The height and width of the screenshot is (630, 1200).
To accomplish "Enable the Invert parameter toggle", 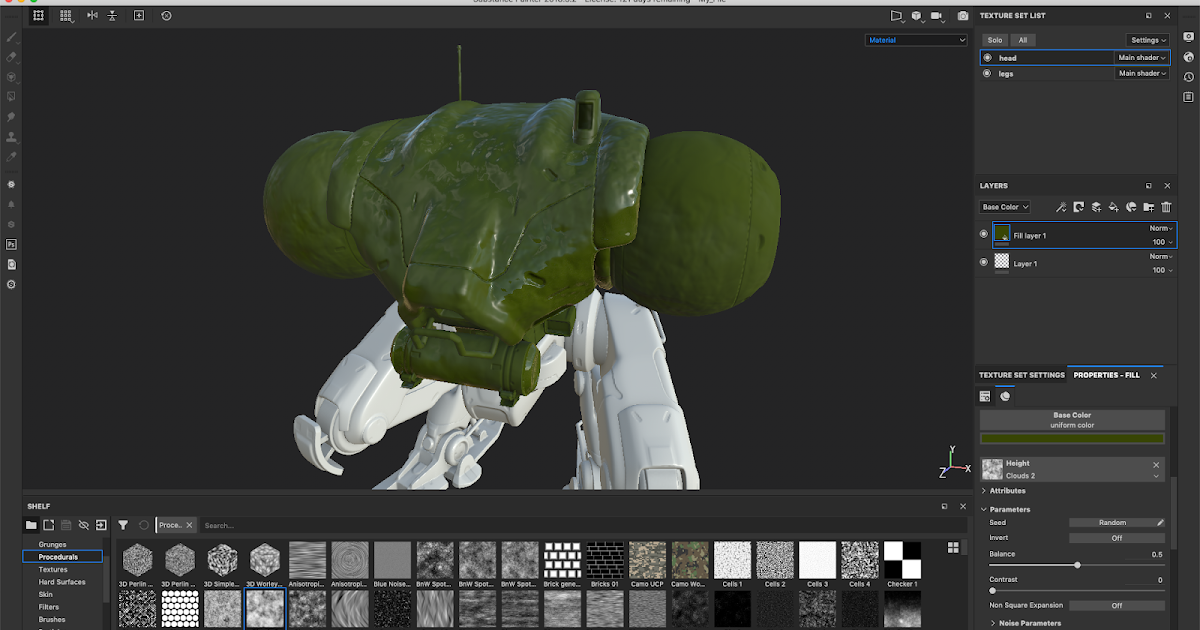I will point(1117,537).
